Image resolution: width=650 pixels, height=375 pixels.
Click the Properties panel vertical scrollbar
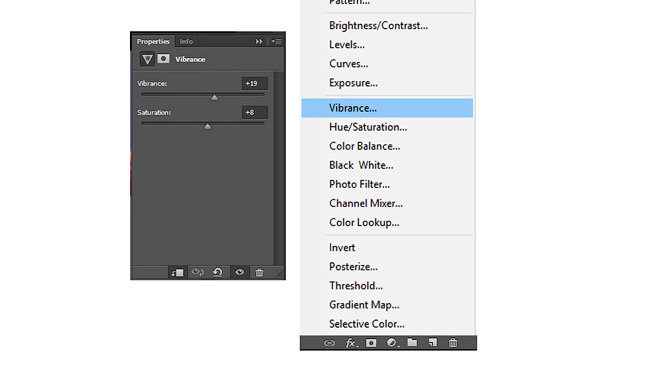point(279,168)
